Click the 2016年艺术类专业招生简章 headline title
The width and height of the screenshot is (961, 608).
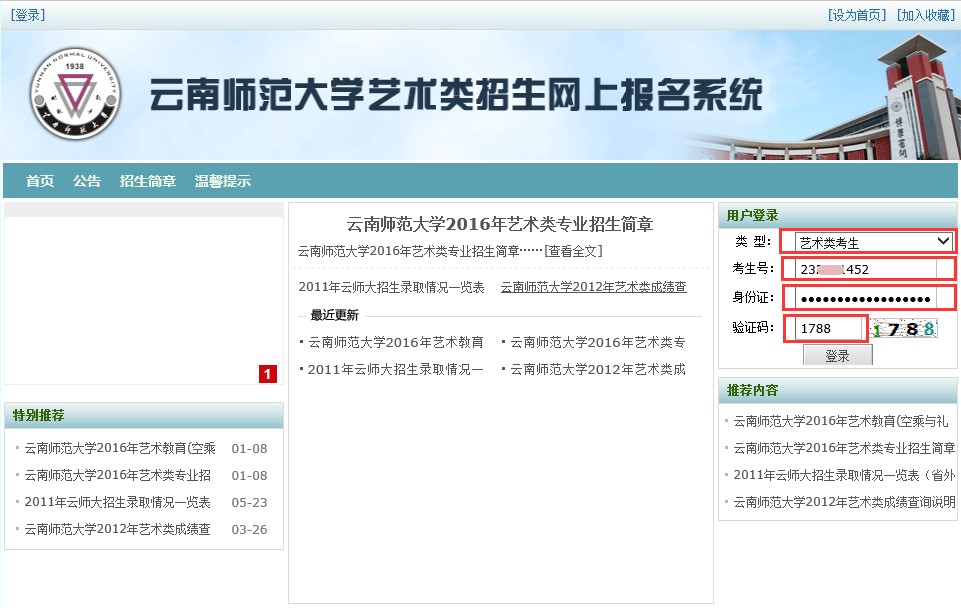pos(500,224)
